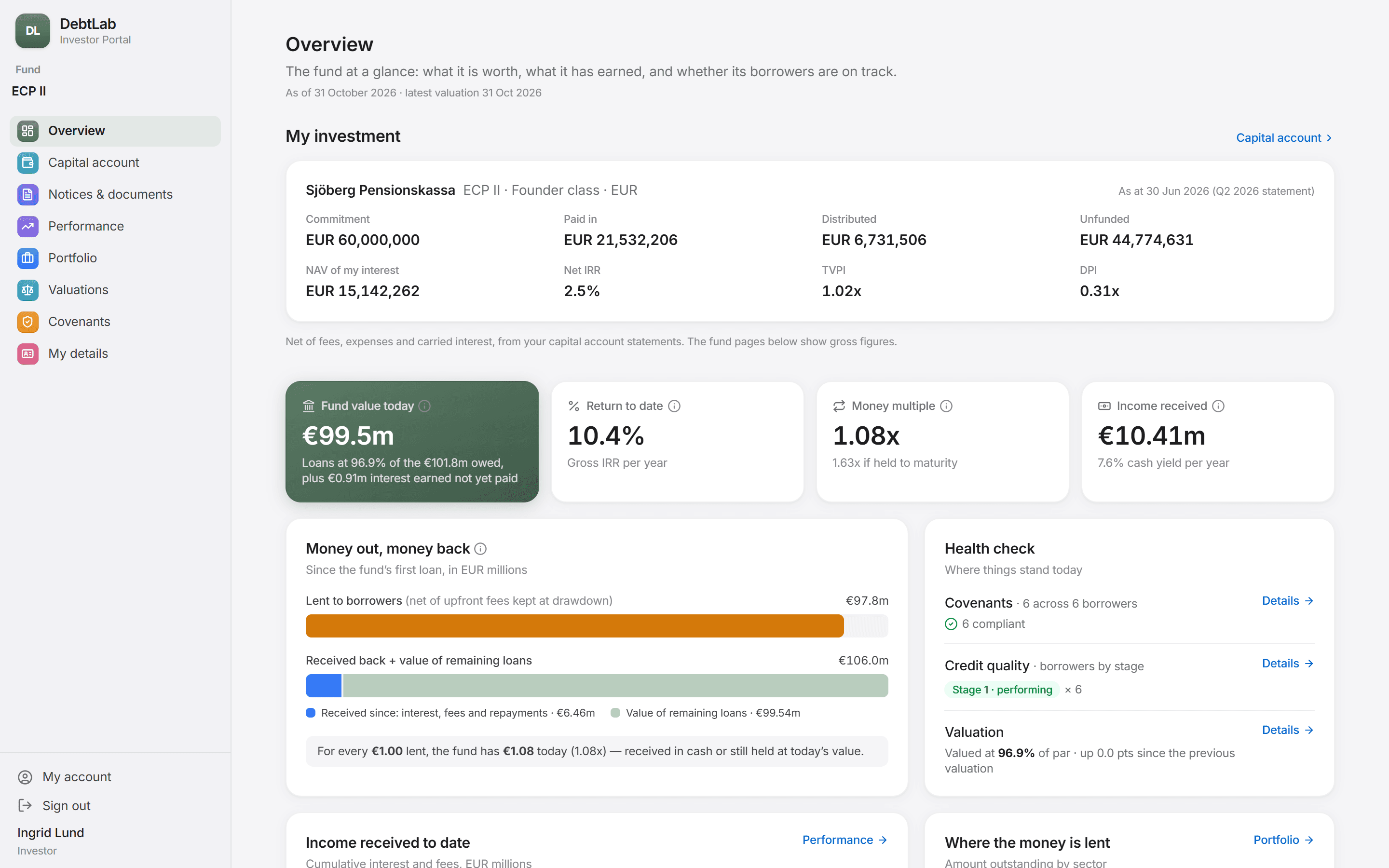
Task: Go to Notices & documents page
Action: point(115,195)
